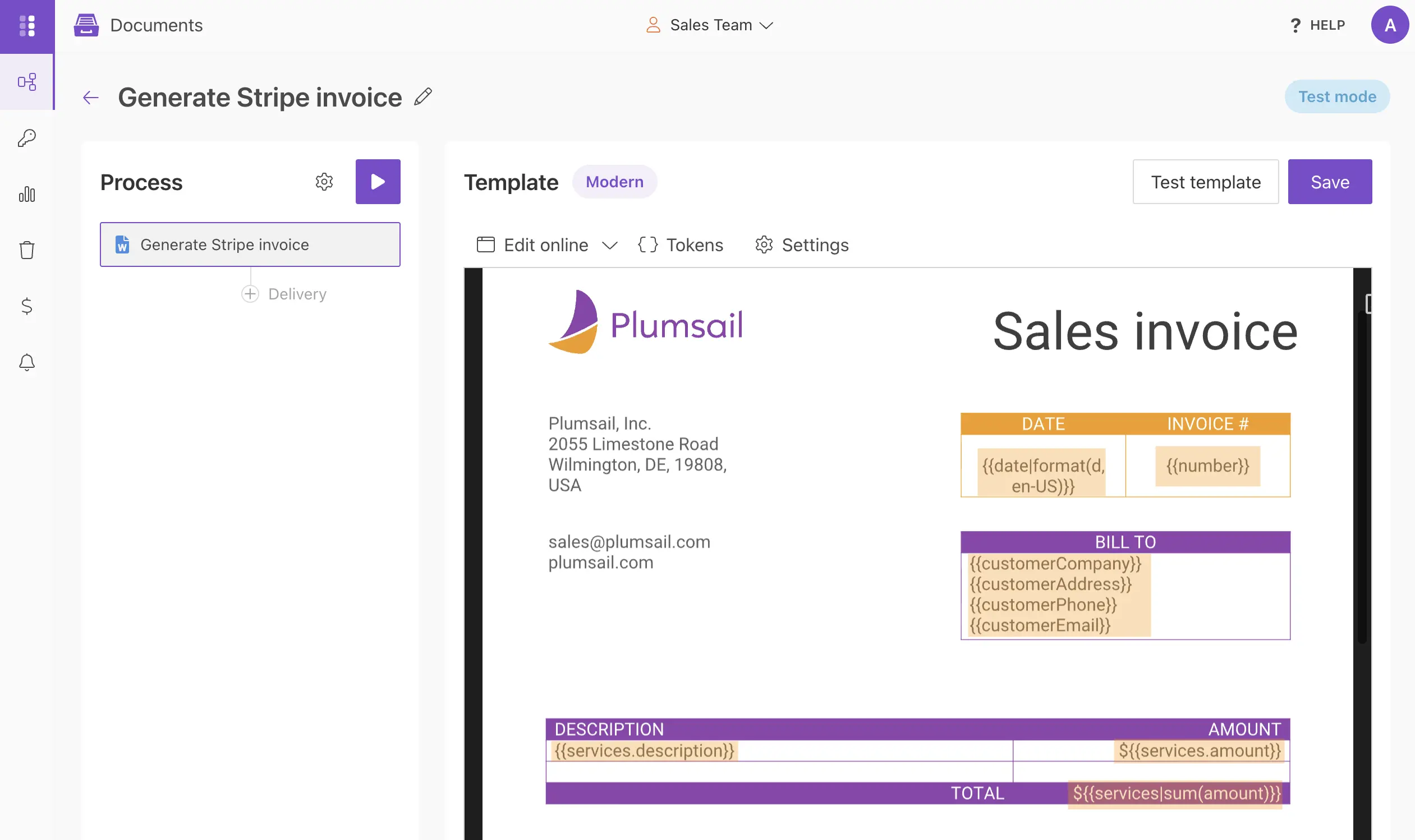Click the Wilmington, DE, 19808 address line
The width and height of the screenshot is (1415, 840).
click(x=637, y=465)
